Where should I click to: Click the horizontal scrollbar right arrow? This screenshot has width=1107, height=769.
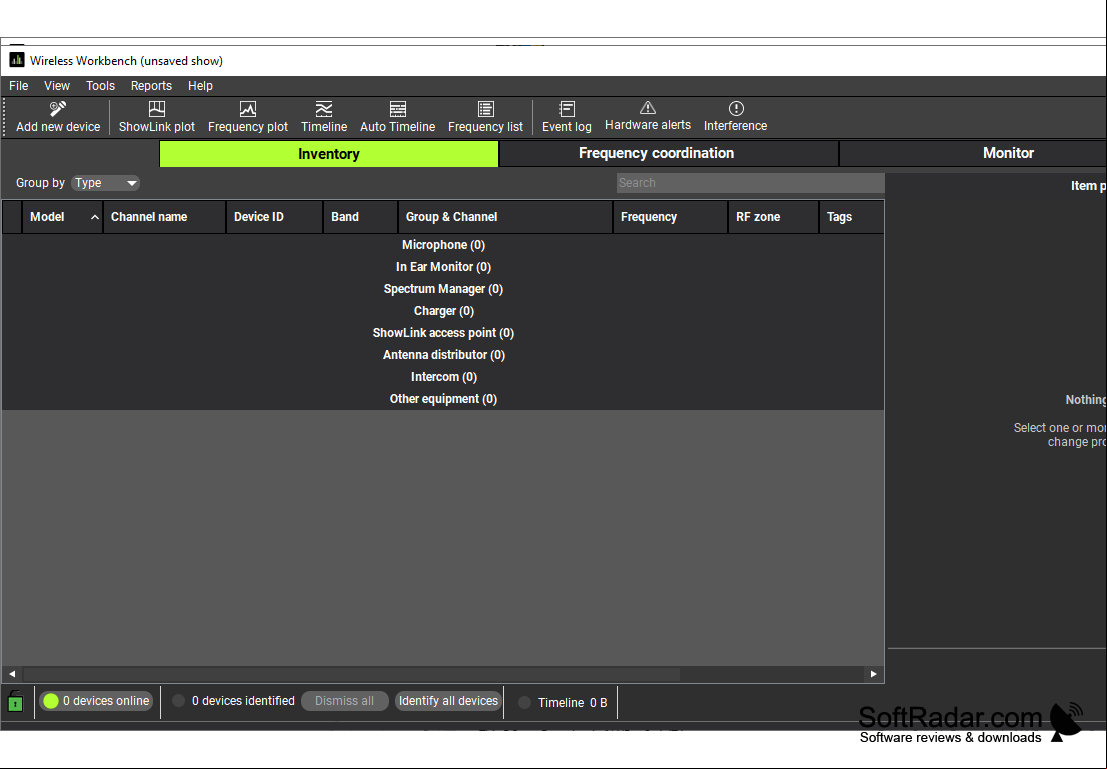pos(873,674)
